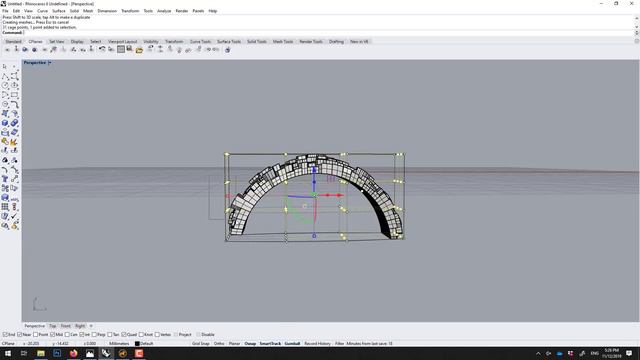The image size is (640, 360).
Task: Click the Named CPlanes panel icon
Action: pos(121,49)
